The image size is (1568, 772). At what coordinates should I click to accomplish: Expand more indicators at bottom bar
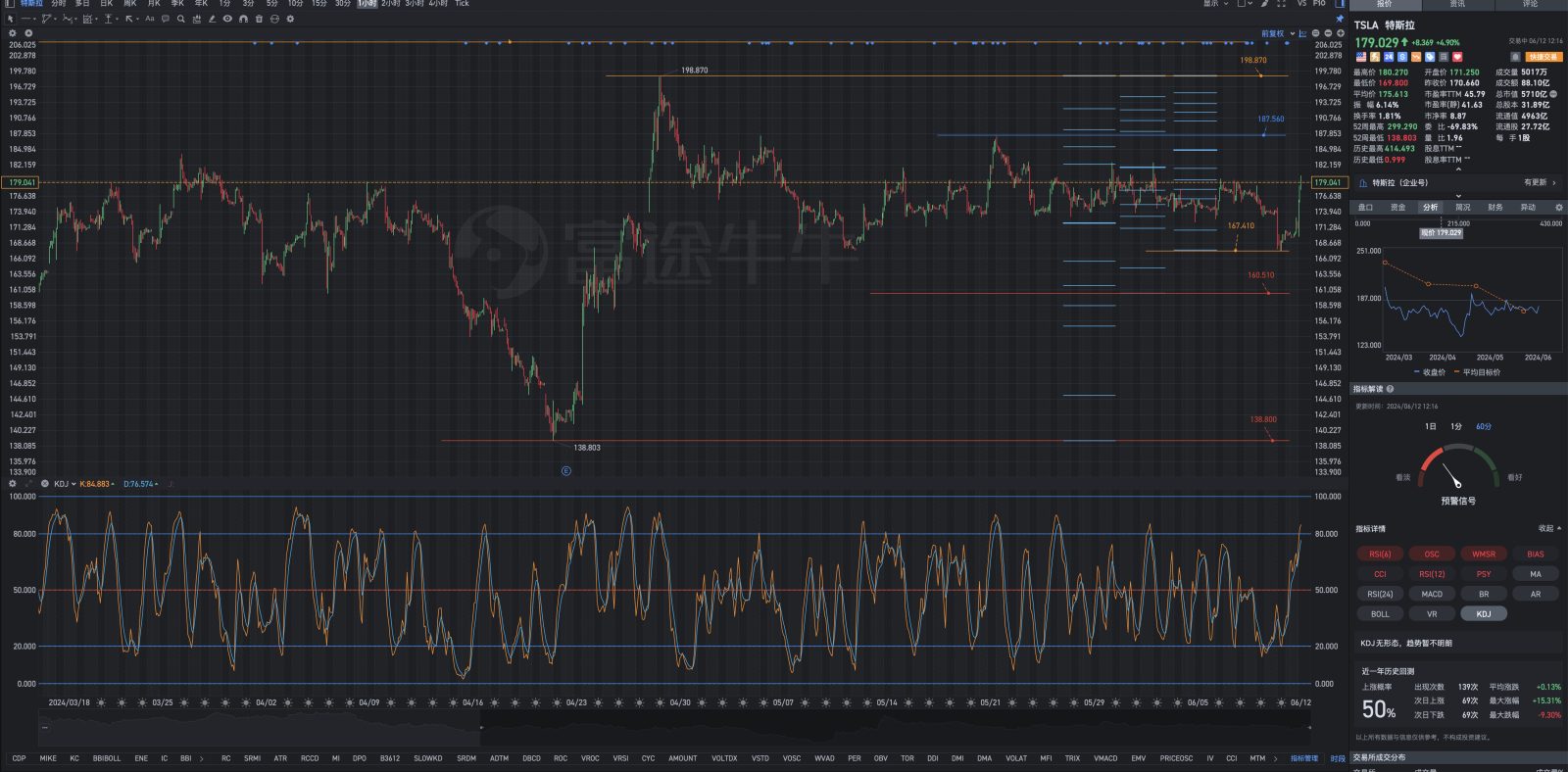tap(1275, 758)
